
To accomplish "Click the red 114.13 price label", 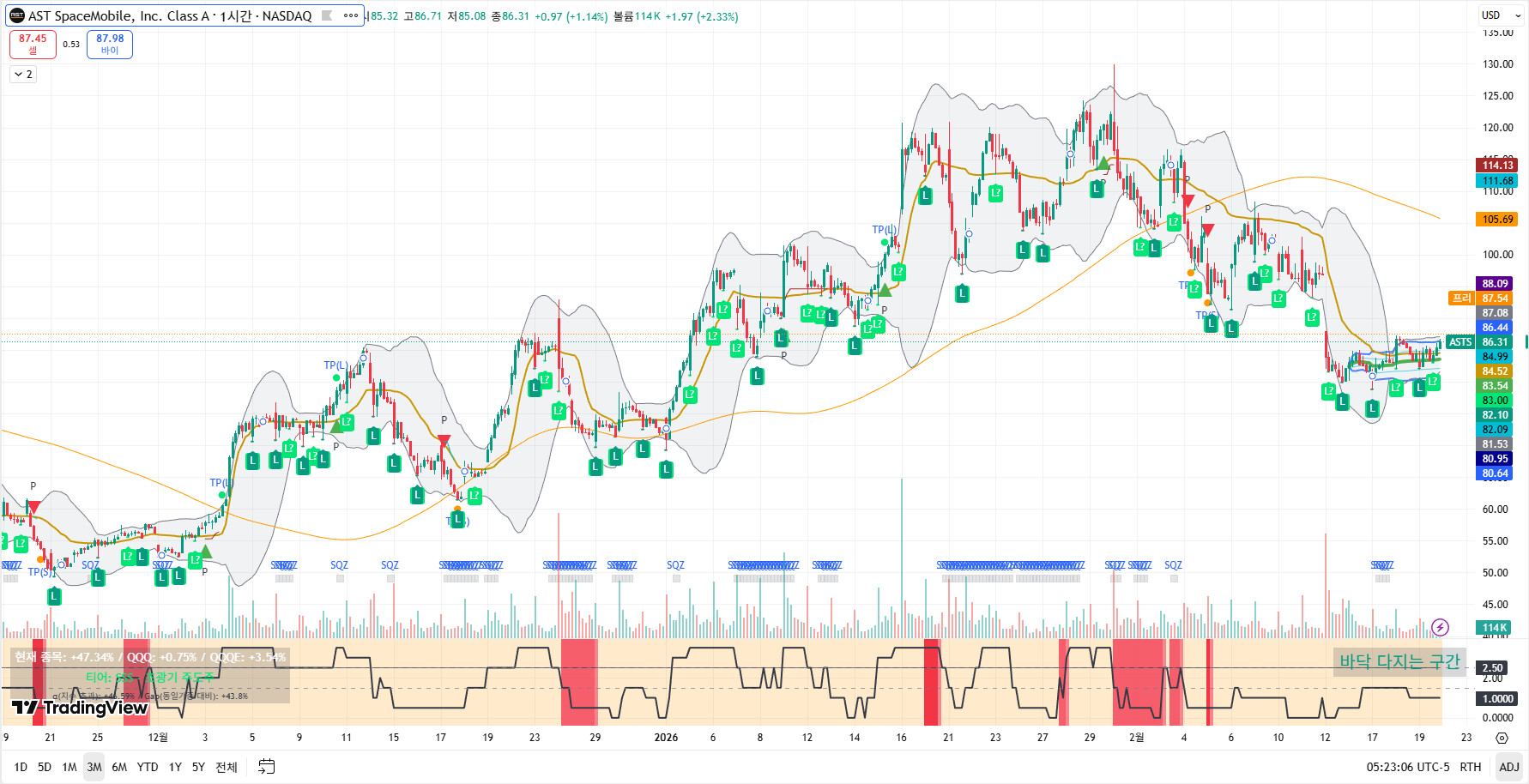I will pyautogui.click(x=1497, y=166).
